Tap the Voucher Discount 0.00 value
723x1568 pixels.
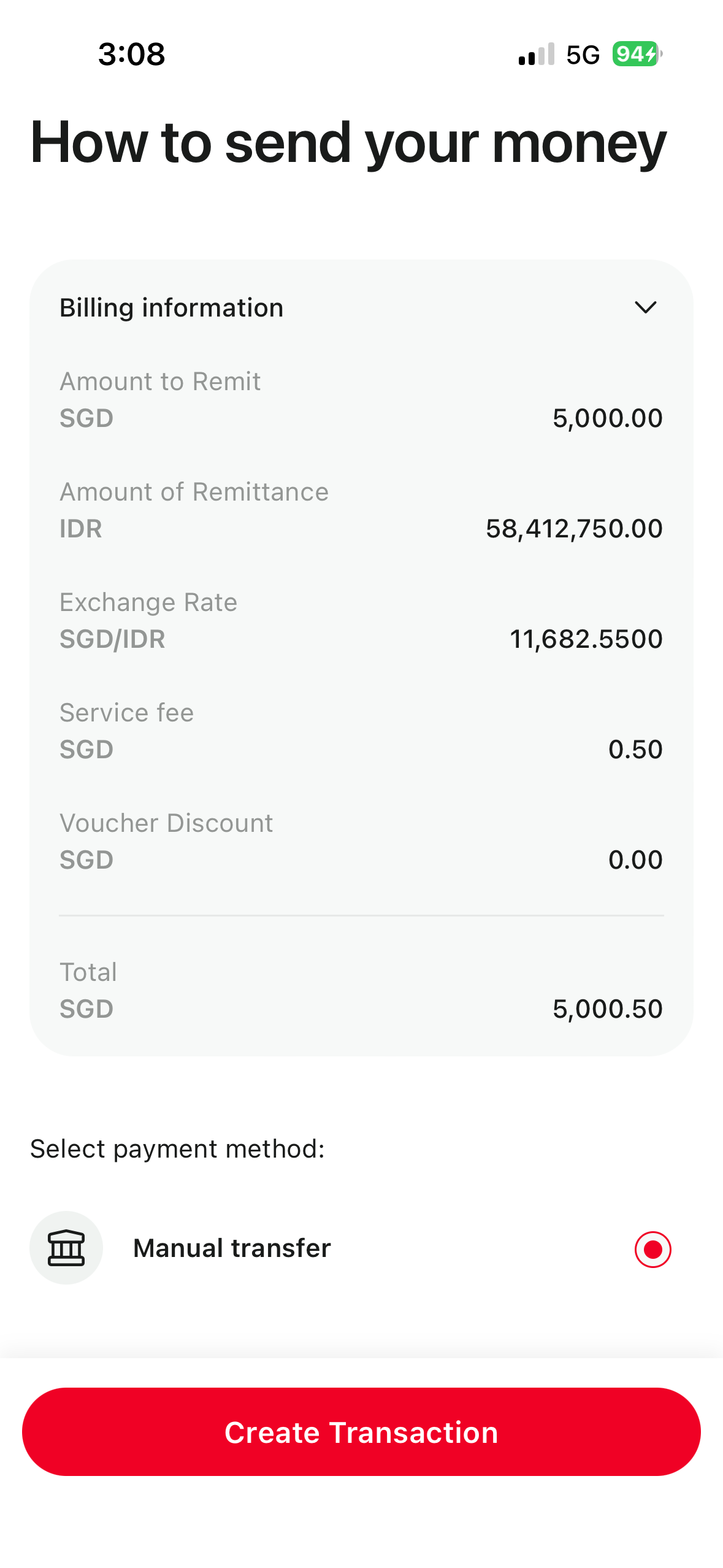click(x=635, y=860)
